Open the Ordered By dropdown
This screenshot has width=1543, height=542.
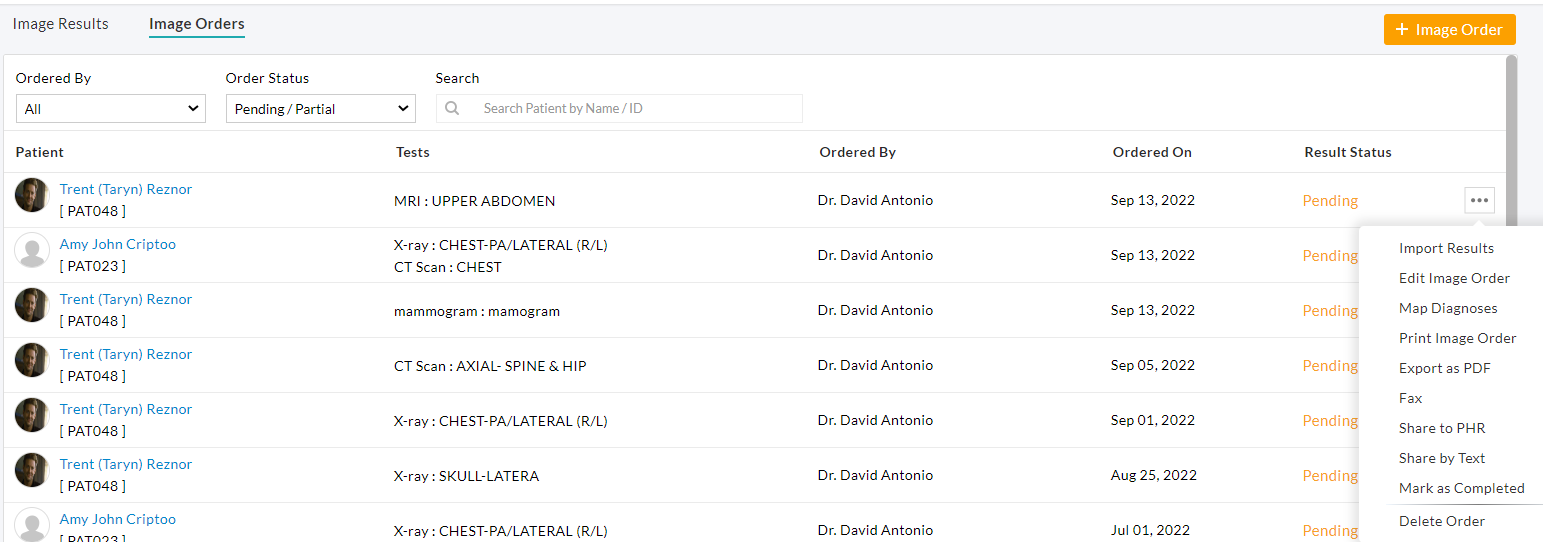pyautogui.click(x=111, y=108)
